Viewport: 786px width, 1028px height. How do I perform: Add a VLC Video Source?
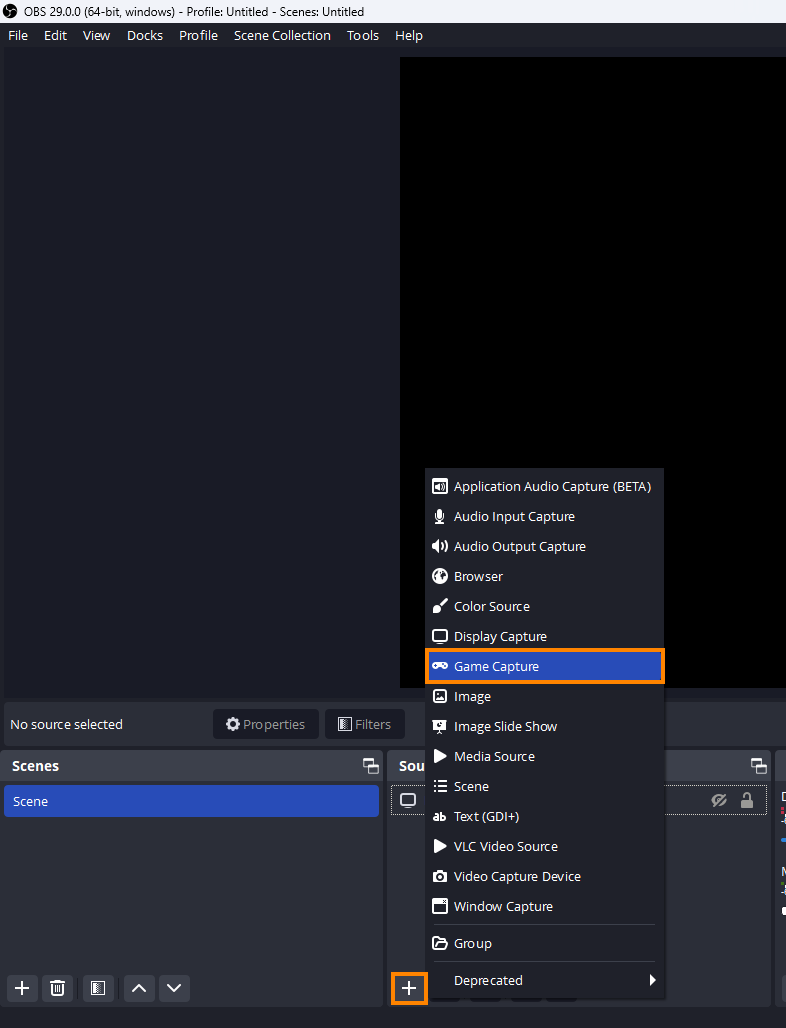pos(544,846)
